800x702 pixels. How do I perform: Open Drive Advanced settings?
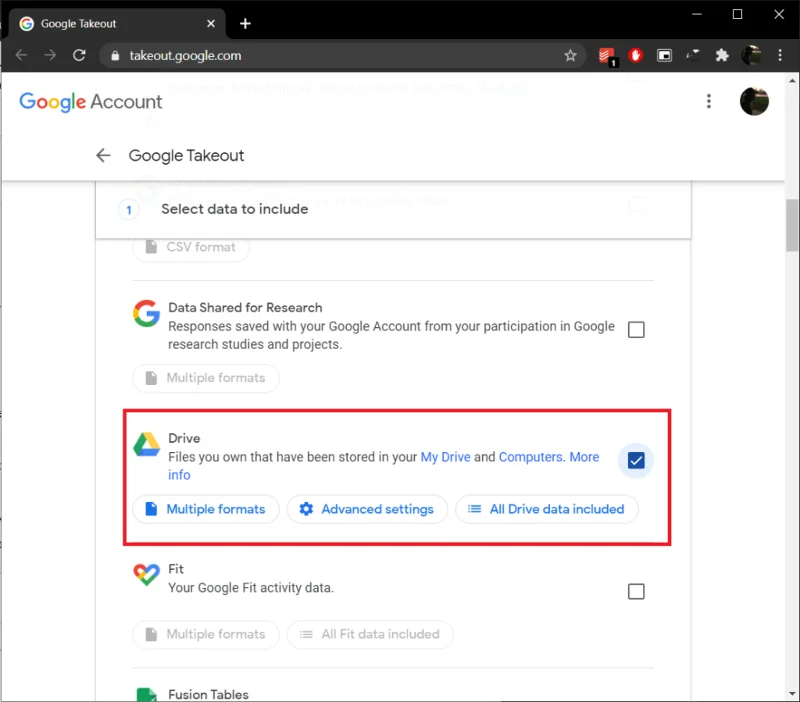point(367,509)
